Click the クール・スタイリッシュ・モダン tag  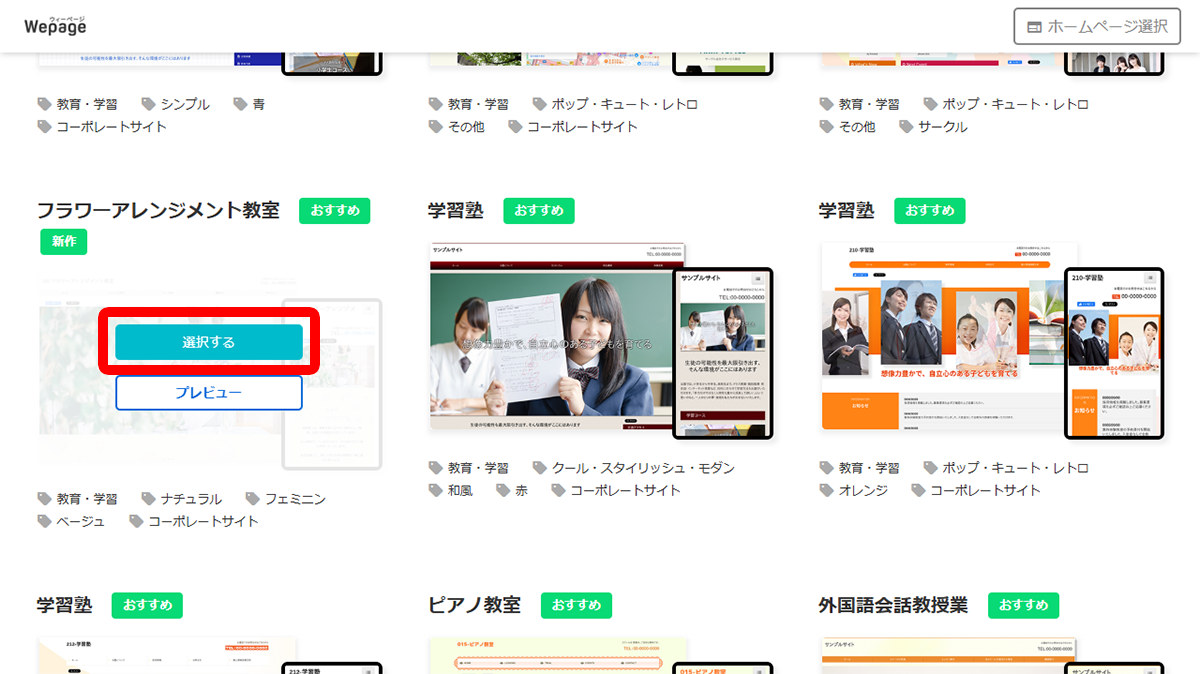pyautogui.click(x=643, y=468)
